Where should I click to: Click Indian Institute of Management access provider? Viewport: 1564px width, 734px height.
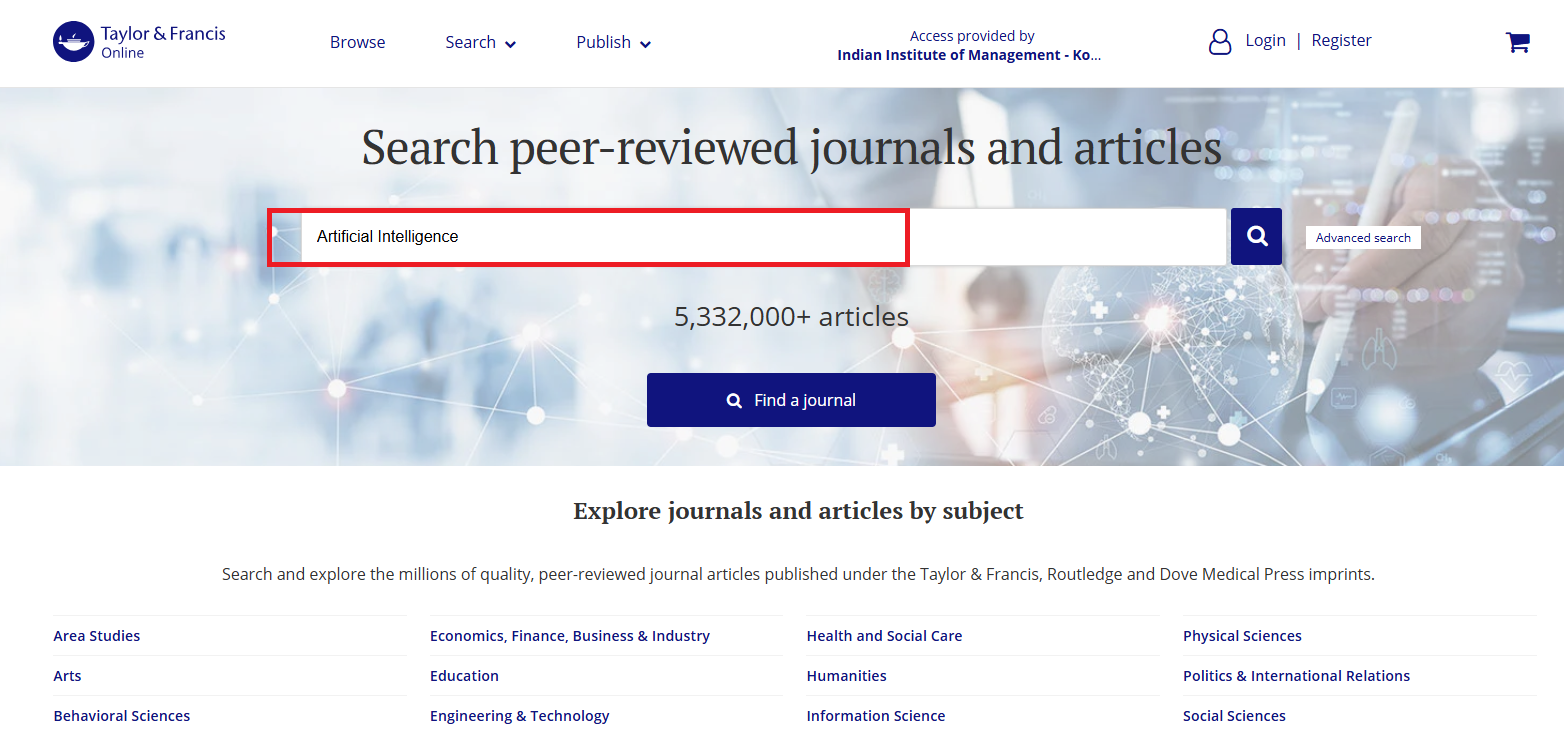[968, 56]
